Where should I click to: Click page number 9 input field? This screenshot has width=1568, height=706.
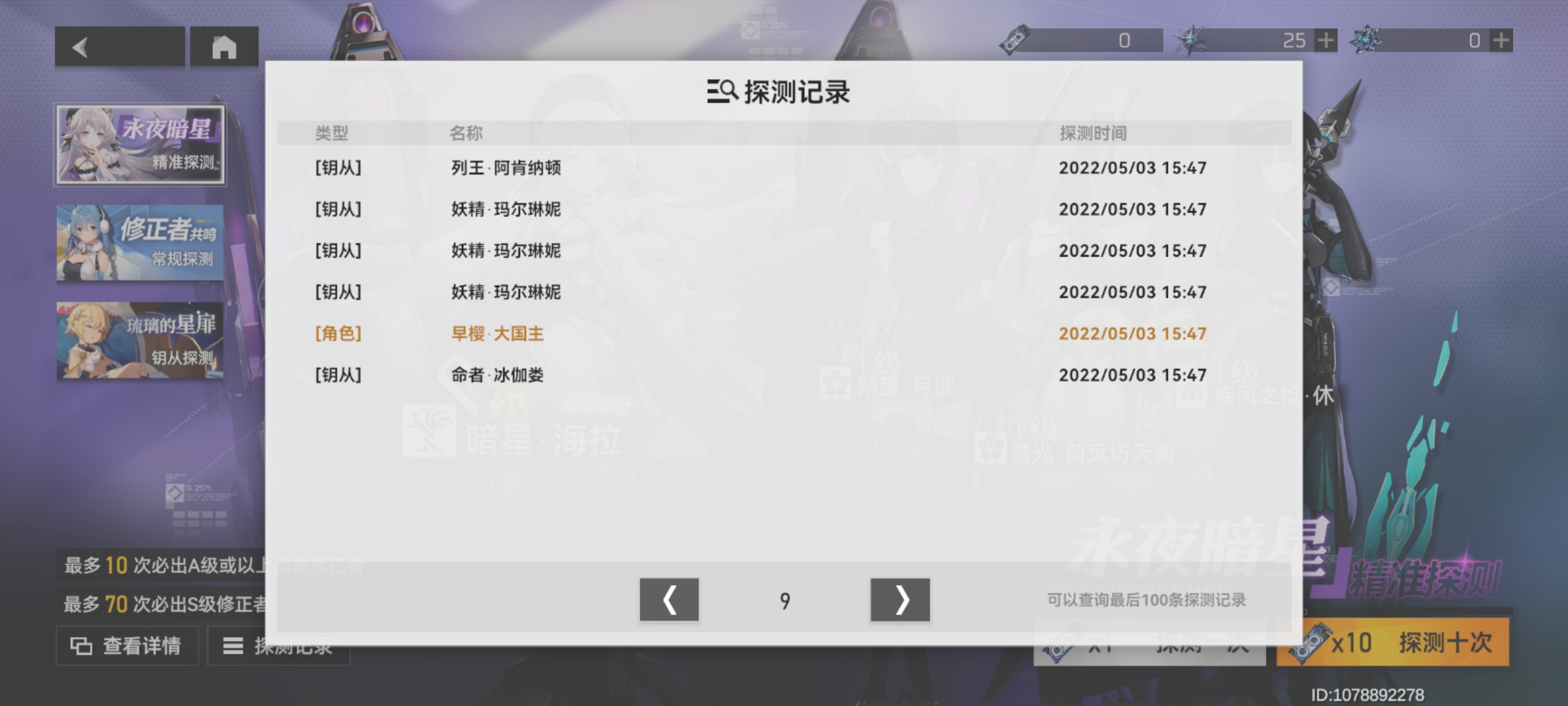[x=783, y=600]
